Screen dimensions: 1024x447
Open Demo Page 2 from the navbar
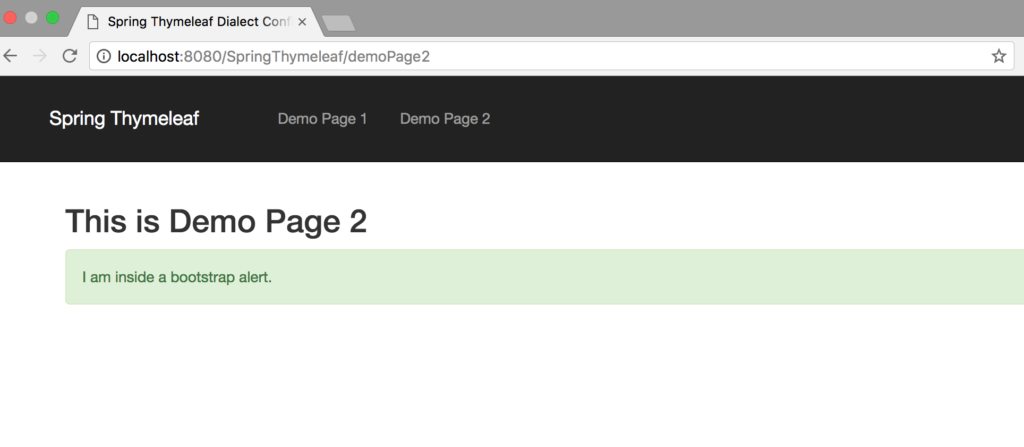click(x=445, y=119)
